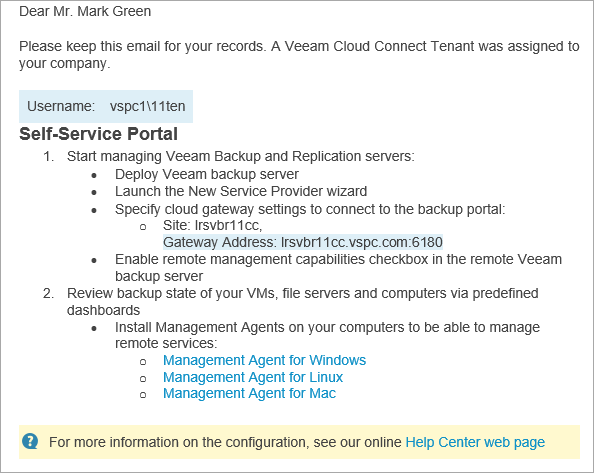The height and width of the screenshot is (473, 594).
Task: Click Enable remote management capabilities checkbox text
Action: pos(338,267)
